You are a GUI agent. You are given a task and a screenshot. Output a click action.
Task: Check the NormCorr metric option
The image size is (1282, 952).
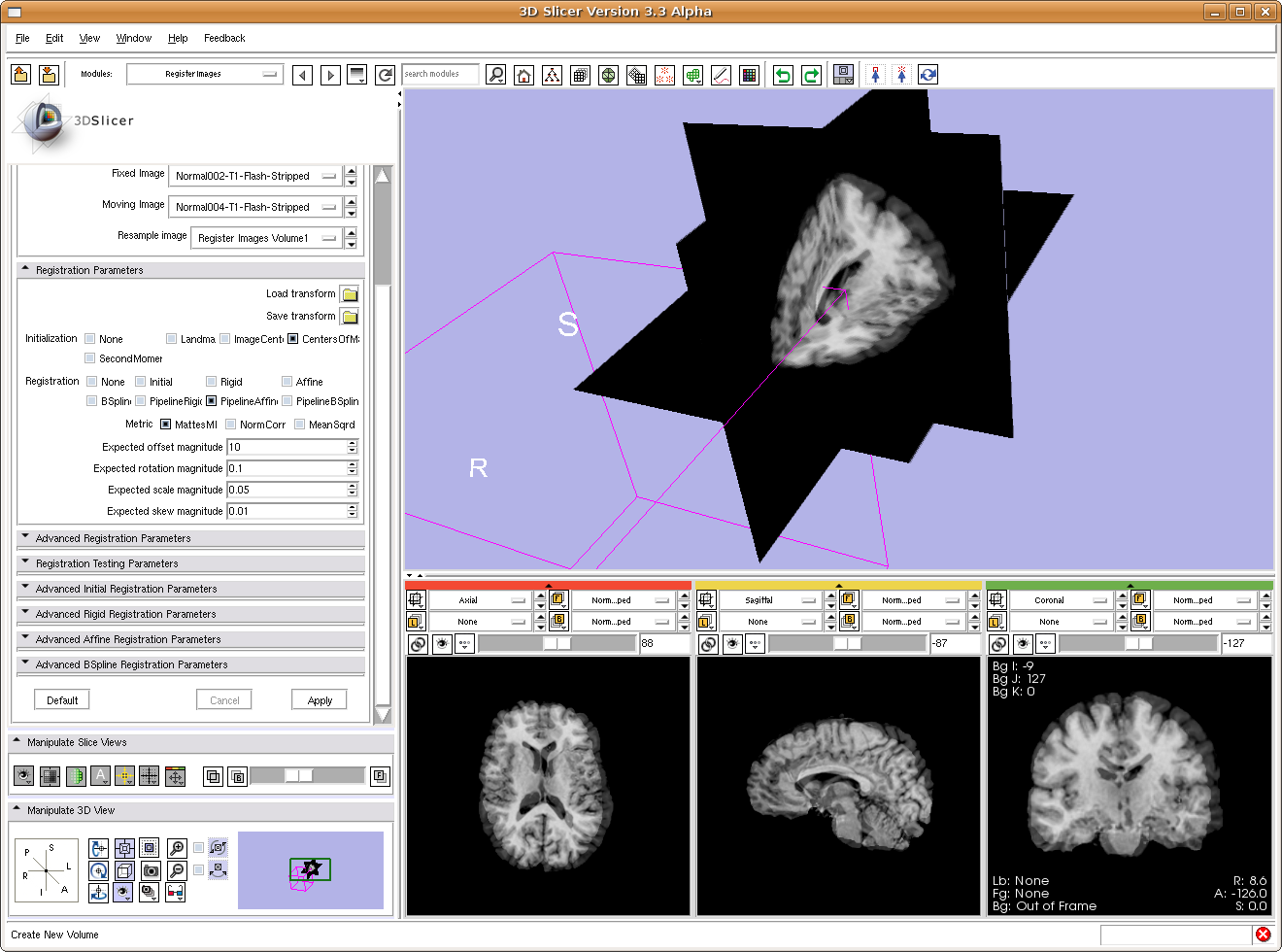[231, 425]
